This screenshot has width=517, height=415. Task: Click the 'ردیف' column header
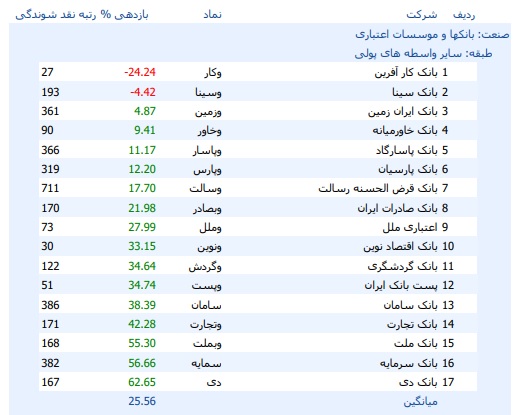(464, 15)
